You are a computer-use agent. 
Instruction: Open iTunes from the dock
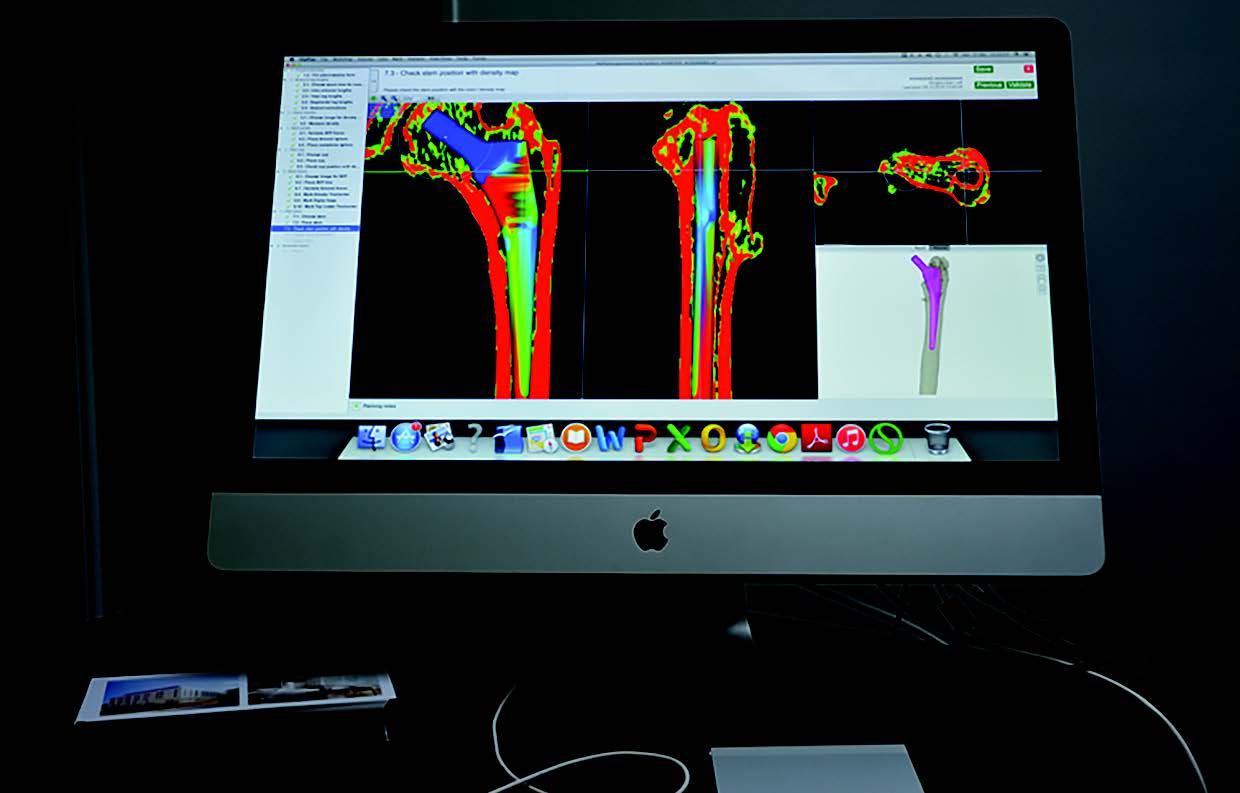tap(851, 438)
